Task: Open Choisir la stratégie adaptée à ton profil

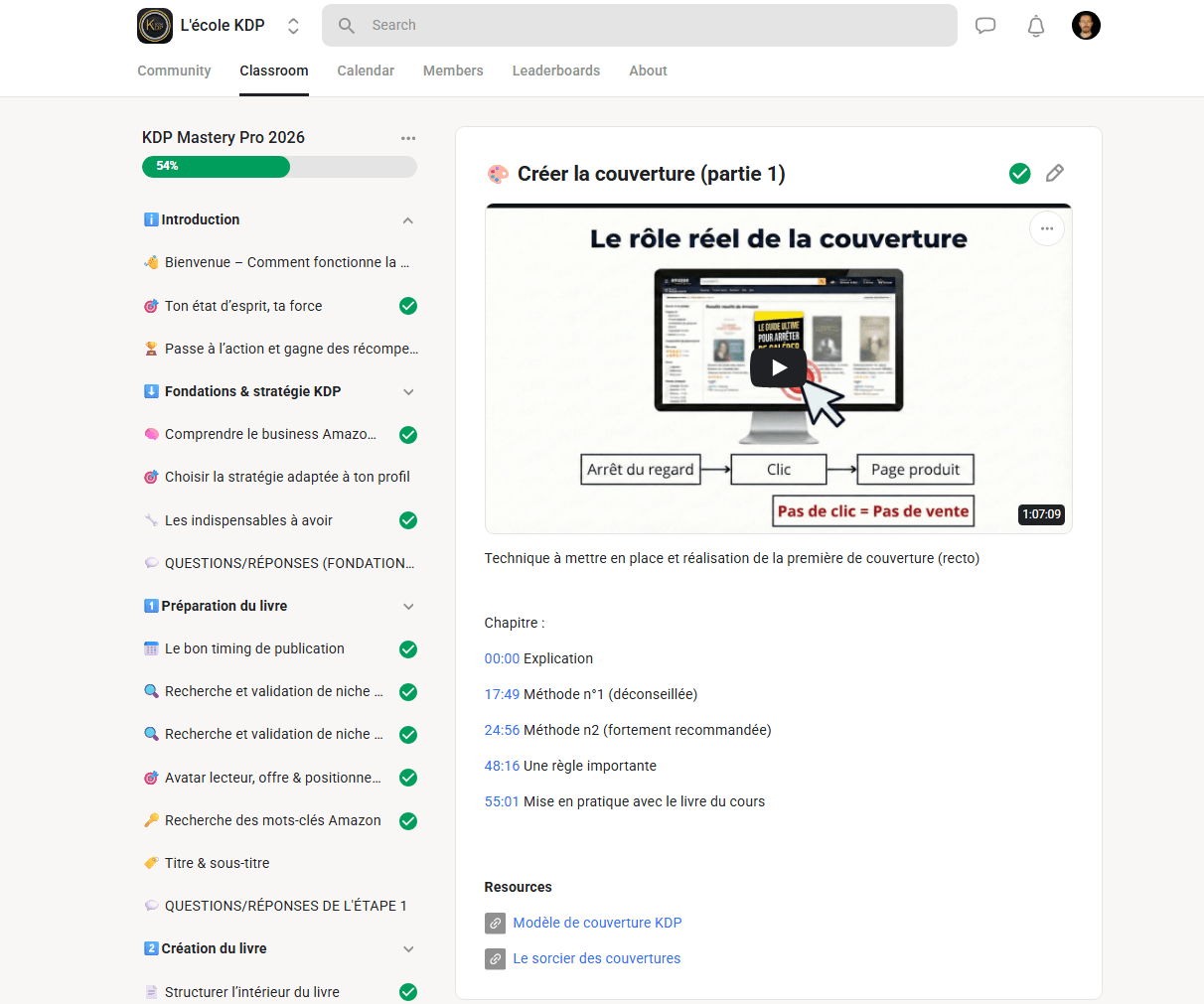Action: coord(287,477)
